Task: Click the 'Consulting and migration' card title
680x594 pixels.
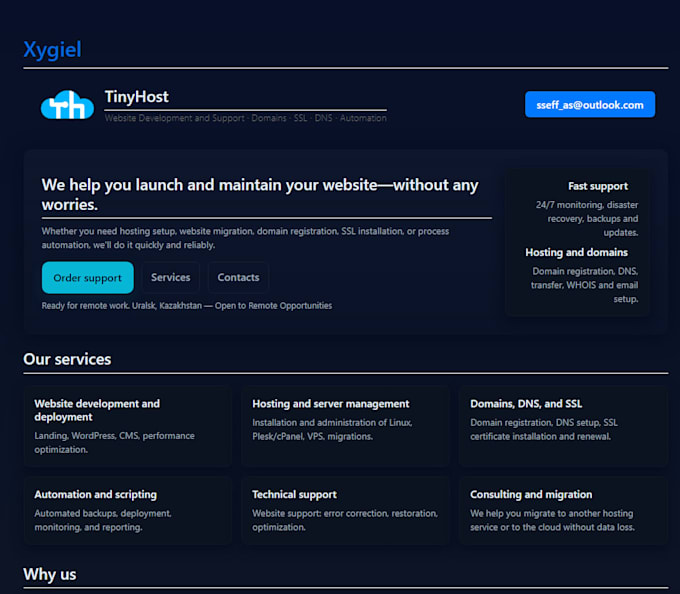Action: pyautogui.click(x=531, y=494)
